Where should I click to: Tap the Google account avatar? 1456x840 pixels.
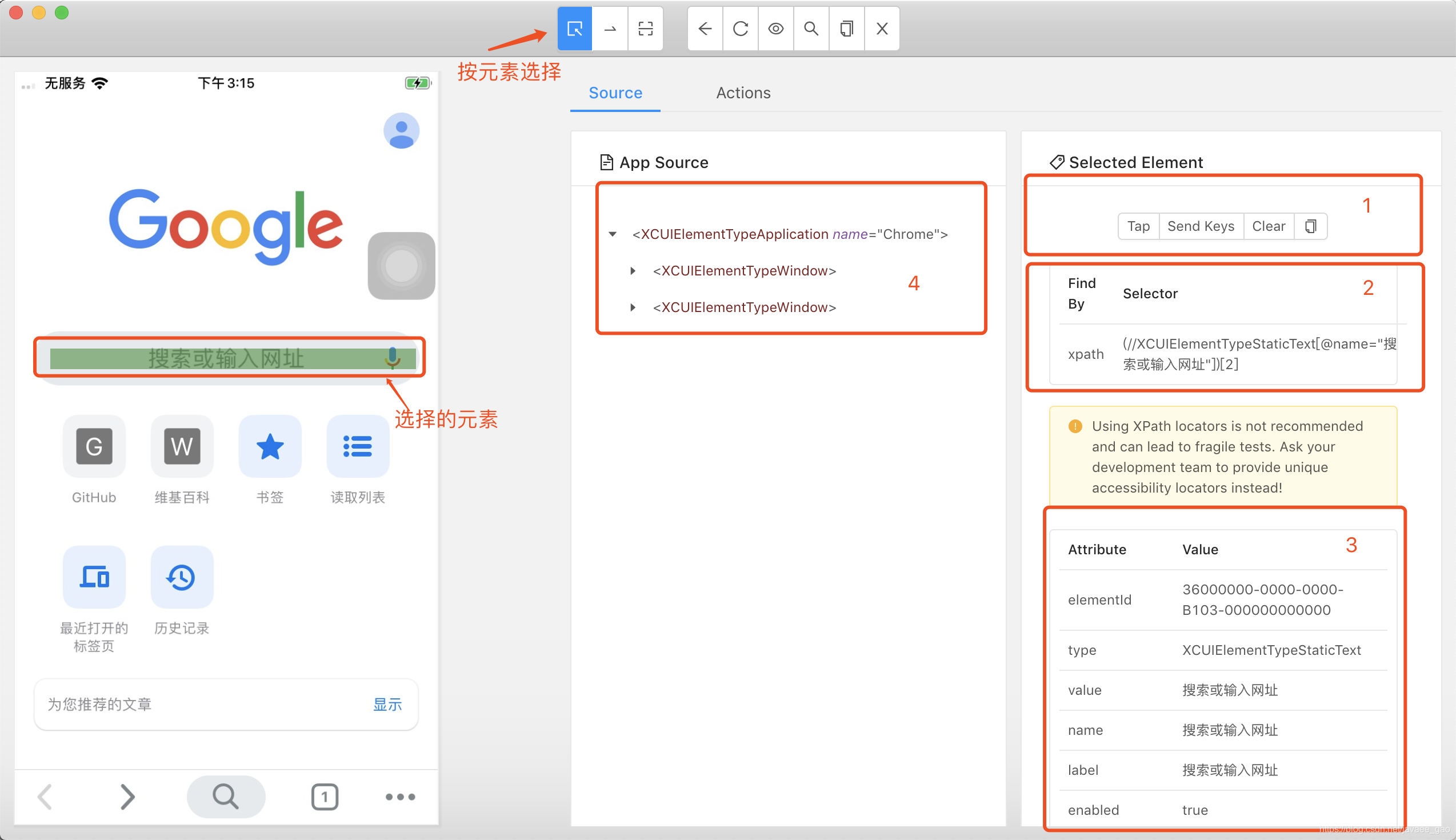(x=402, y=130)
